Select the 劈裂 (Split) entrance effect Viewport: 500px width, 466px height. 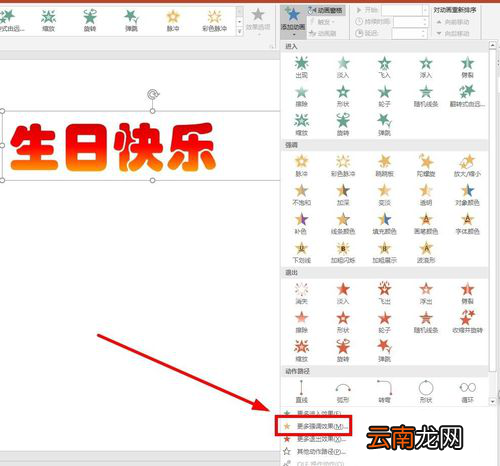click(x=467, y=67)
